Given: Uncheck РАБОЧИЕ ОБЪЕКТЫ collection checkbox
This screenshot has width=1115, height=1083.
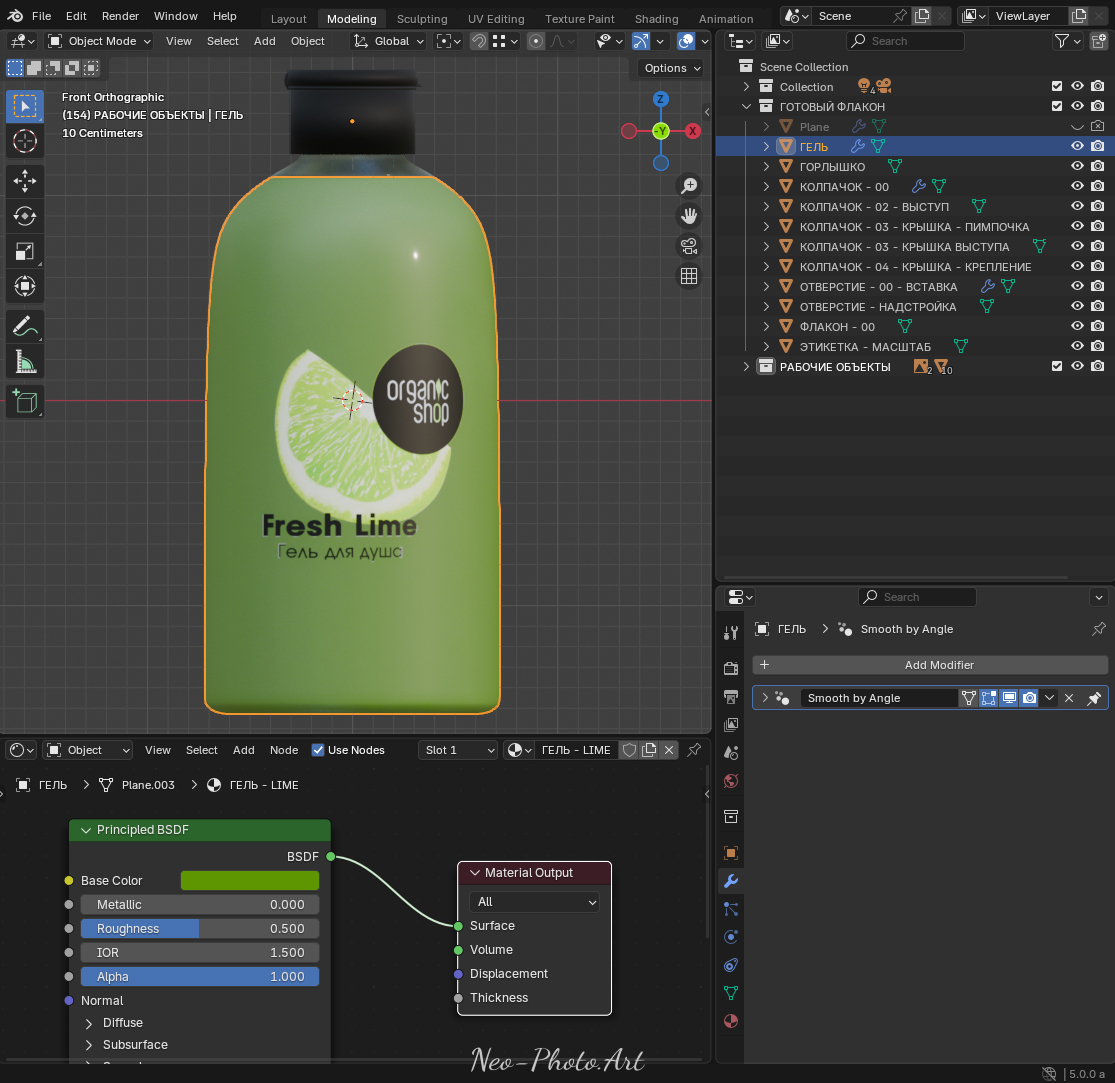Looking at the screenshot, I should (1057, 366).
